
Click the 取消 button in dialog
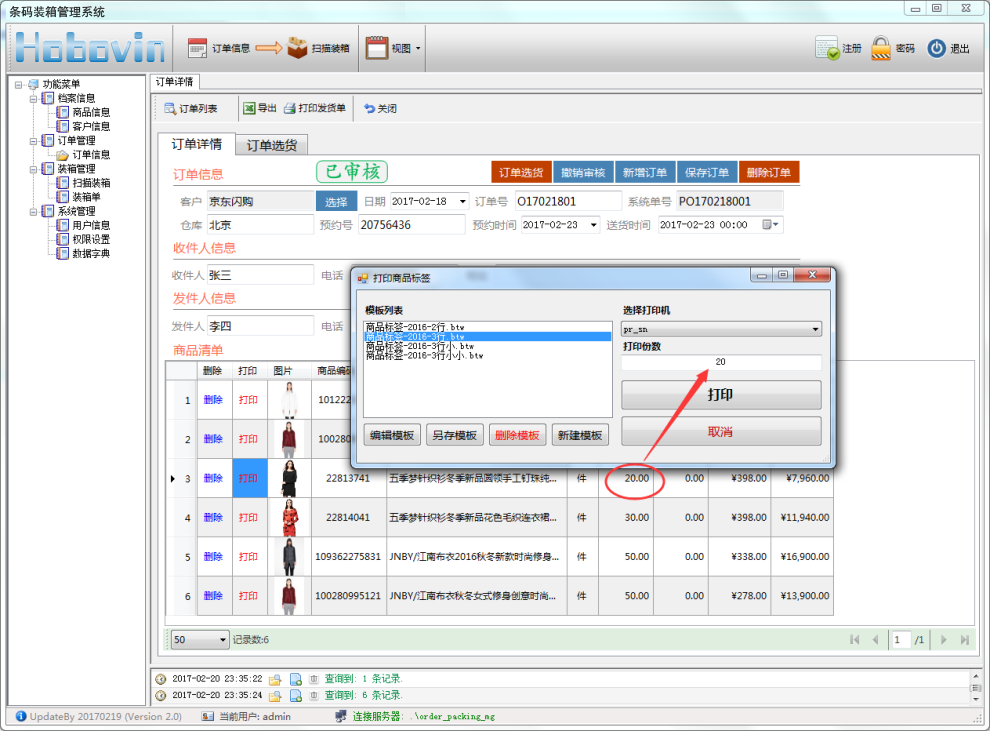(720, 432)
